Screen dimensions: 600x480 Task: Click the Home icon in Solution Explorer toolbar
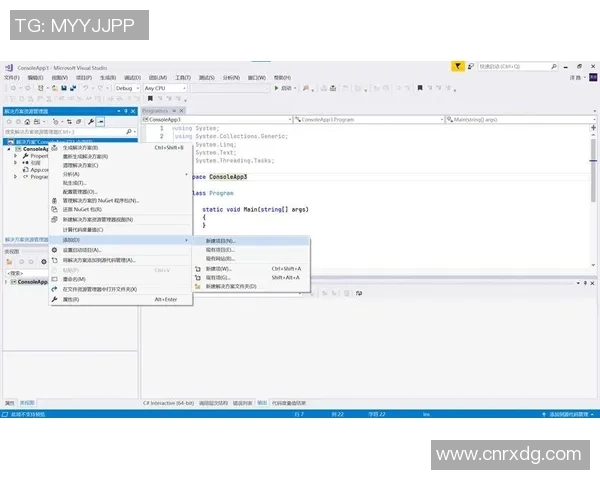(x=27, y=121)
